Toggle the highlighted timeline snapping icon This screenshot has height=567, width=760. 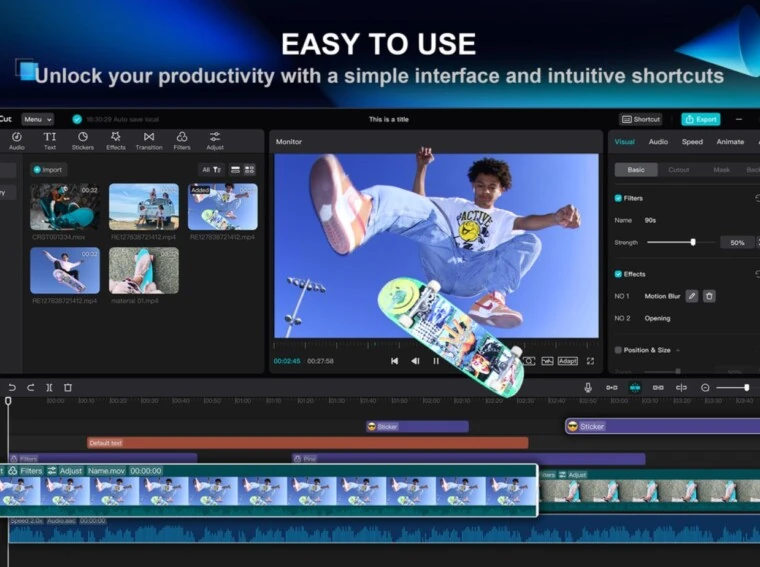pos(635,387)
